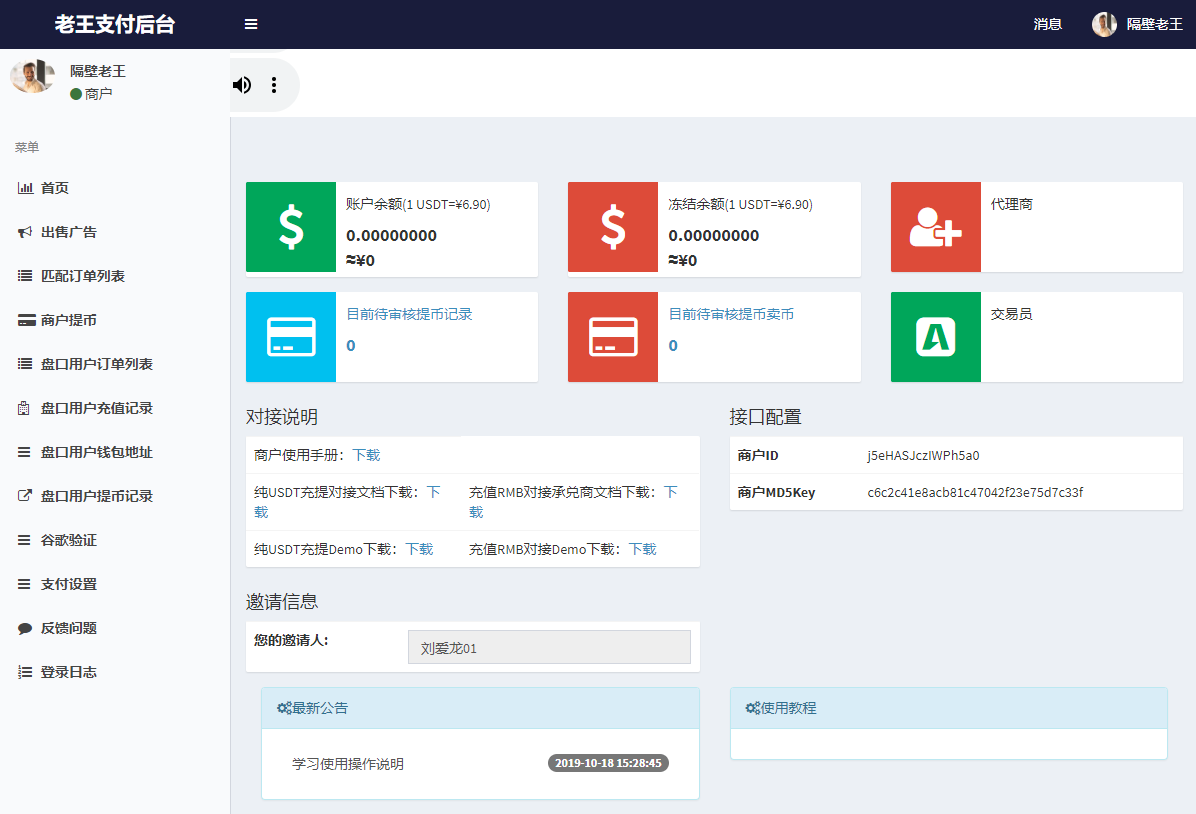The width and height of the screenshot is (1196, 814).
Task: Click the red frozen balance dollar icon
Action: pyautogui.click(x=613, y=228)
